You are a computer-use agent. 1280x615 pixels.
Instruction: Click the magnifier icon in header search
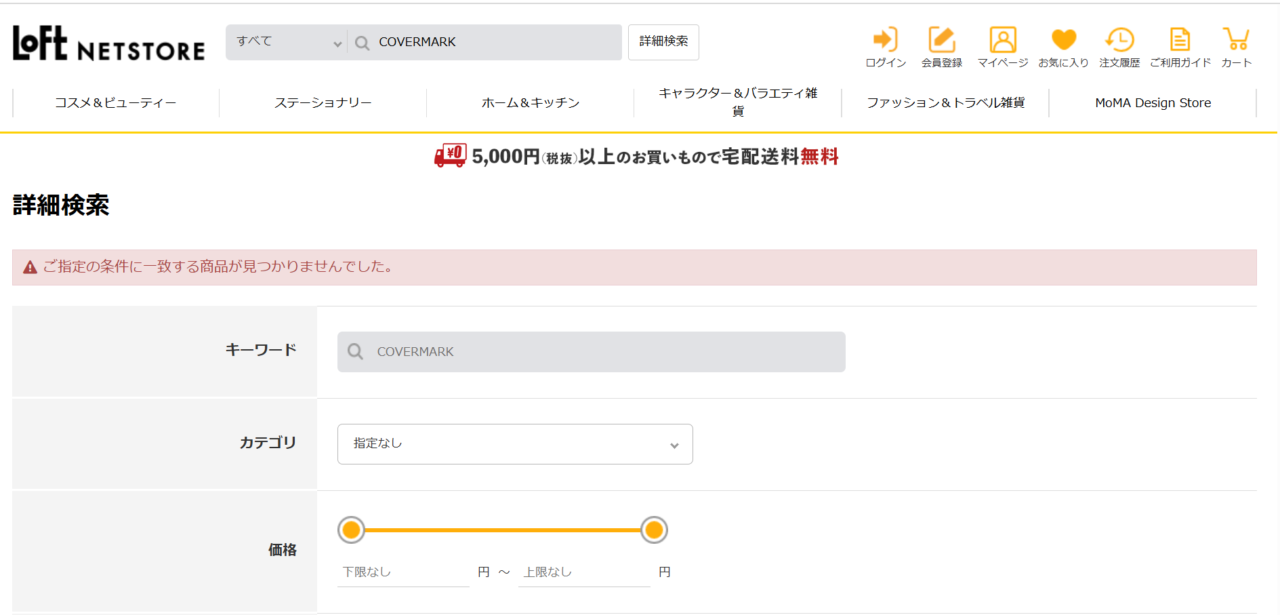[362, 43]
